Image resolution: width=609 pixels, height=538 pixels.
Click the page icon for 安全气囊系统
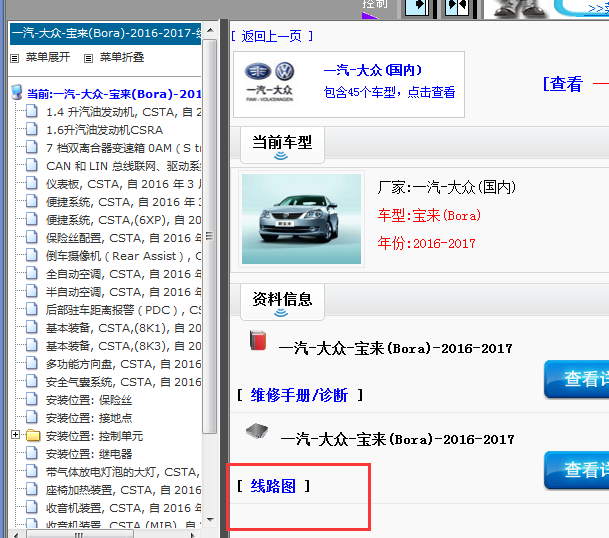click(32, 381)
